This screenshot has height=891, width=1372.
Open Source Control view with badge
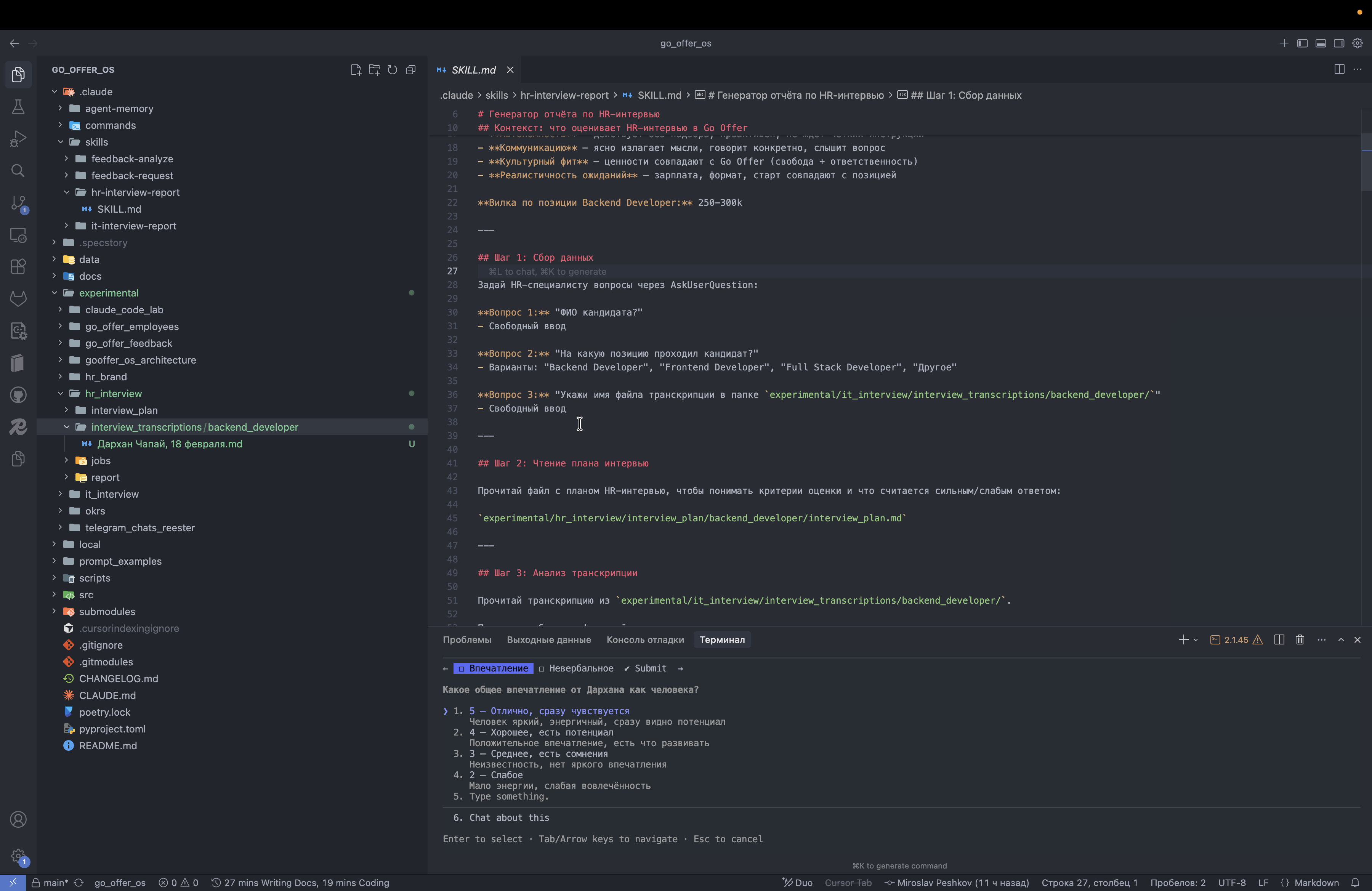point(18,204)
